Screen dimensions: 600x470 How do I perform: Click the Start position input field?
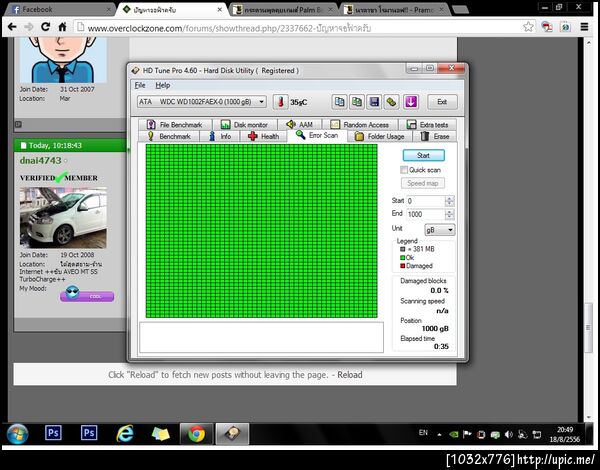(x=426, y=201)
